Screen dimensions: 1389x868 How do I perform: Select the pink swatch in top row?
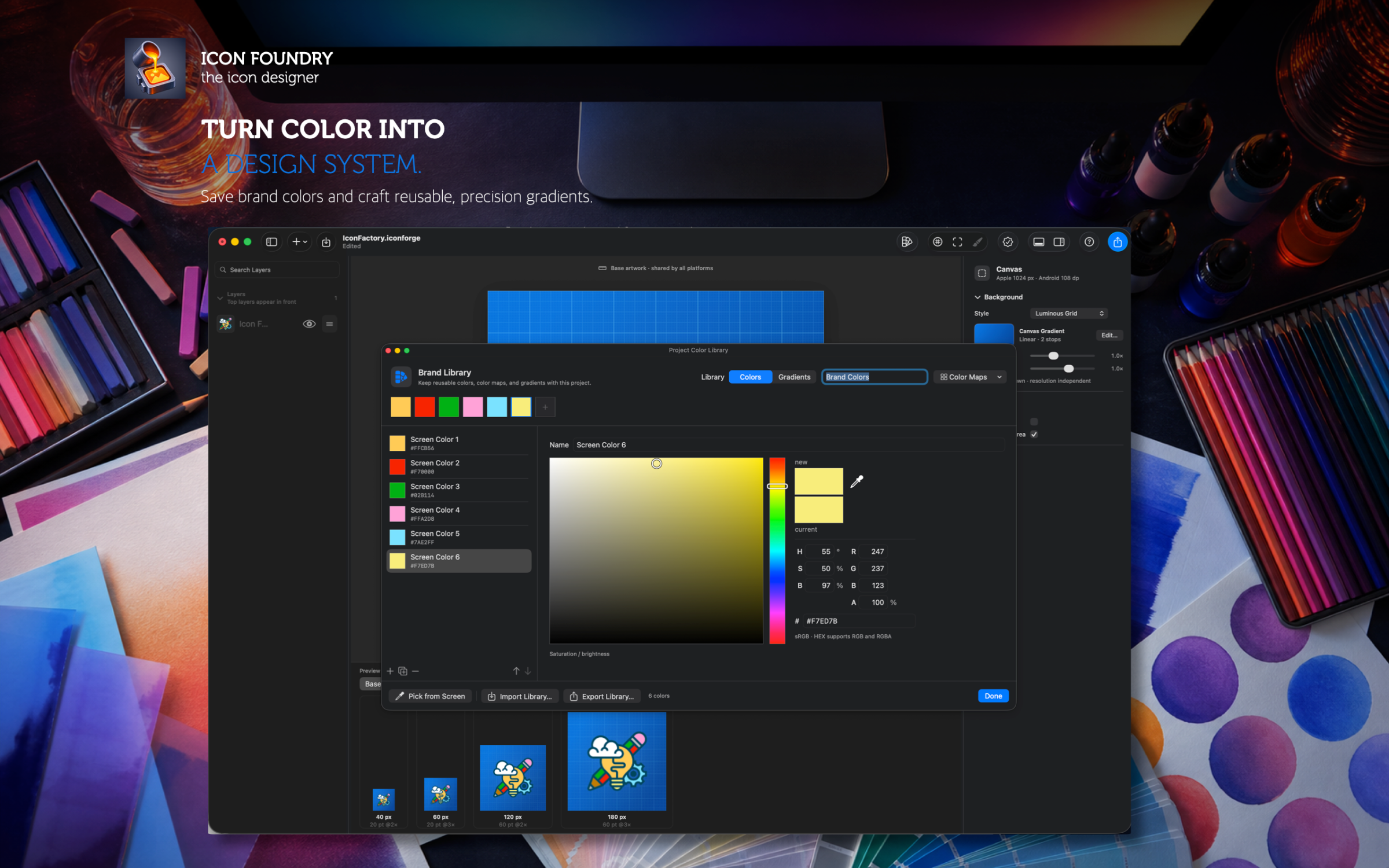click(x=473, y=407)
